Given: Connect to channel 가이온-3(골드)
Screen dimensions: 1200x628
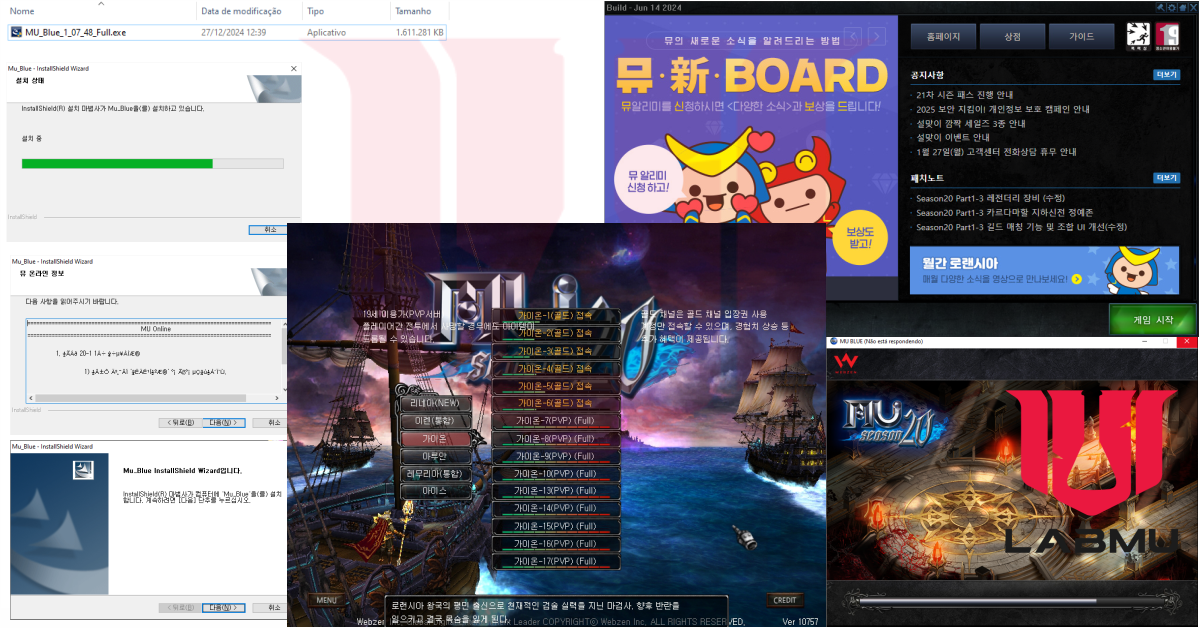Looking at the screenshot, I should click(x=555, y=351).
